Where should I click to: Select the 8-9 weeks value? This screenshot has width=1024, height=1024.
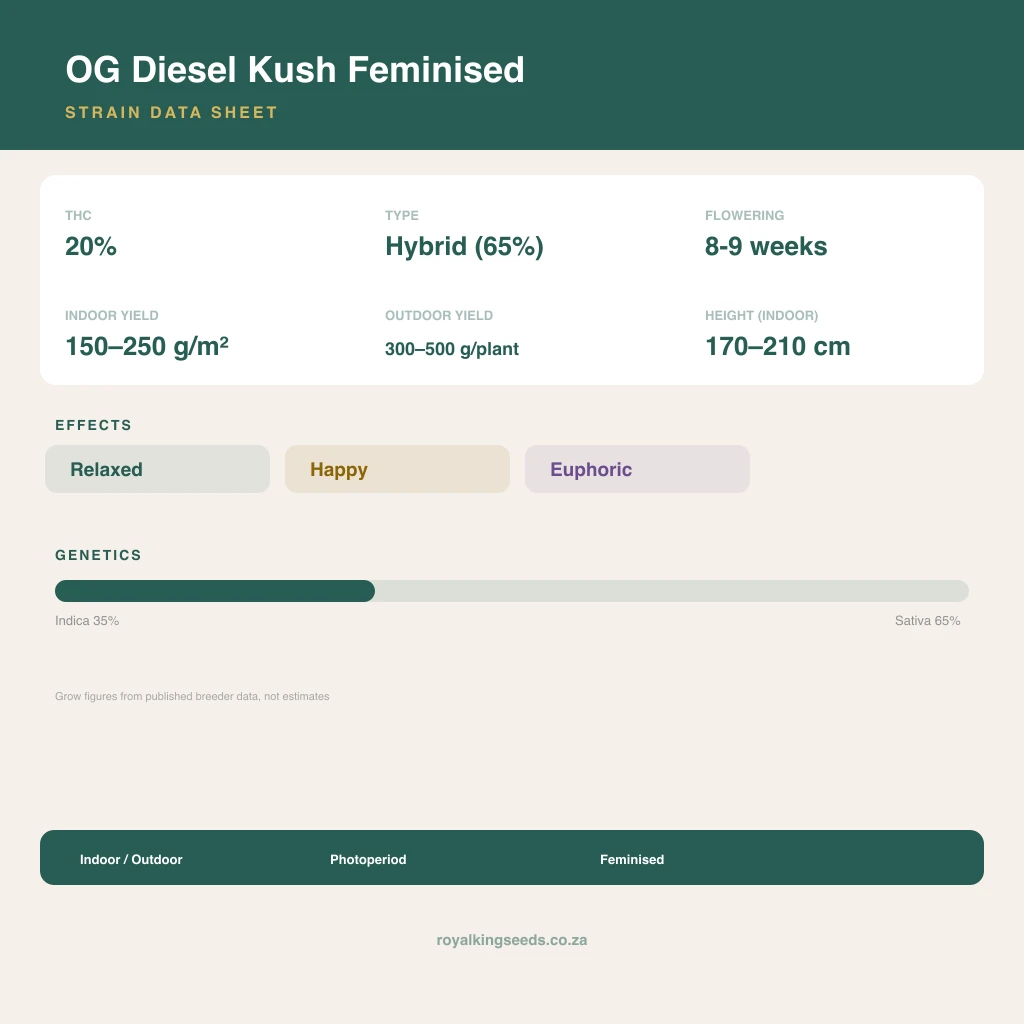pos(766,246)
